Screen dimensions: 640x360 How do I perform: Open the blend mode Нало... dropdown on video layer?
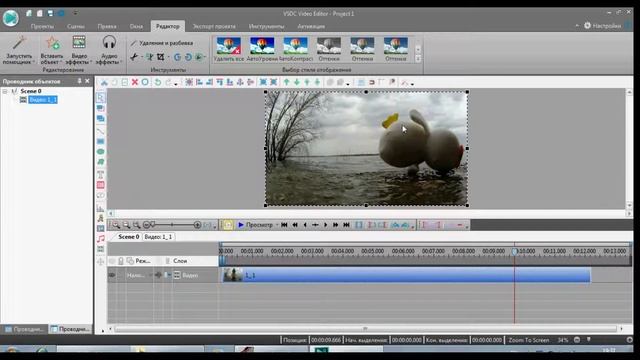tap(139, 276)
